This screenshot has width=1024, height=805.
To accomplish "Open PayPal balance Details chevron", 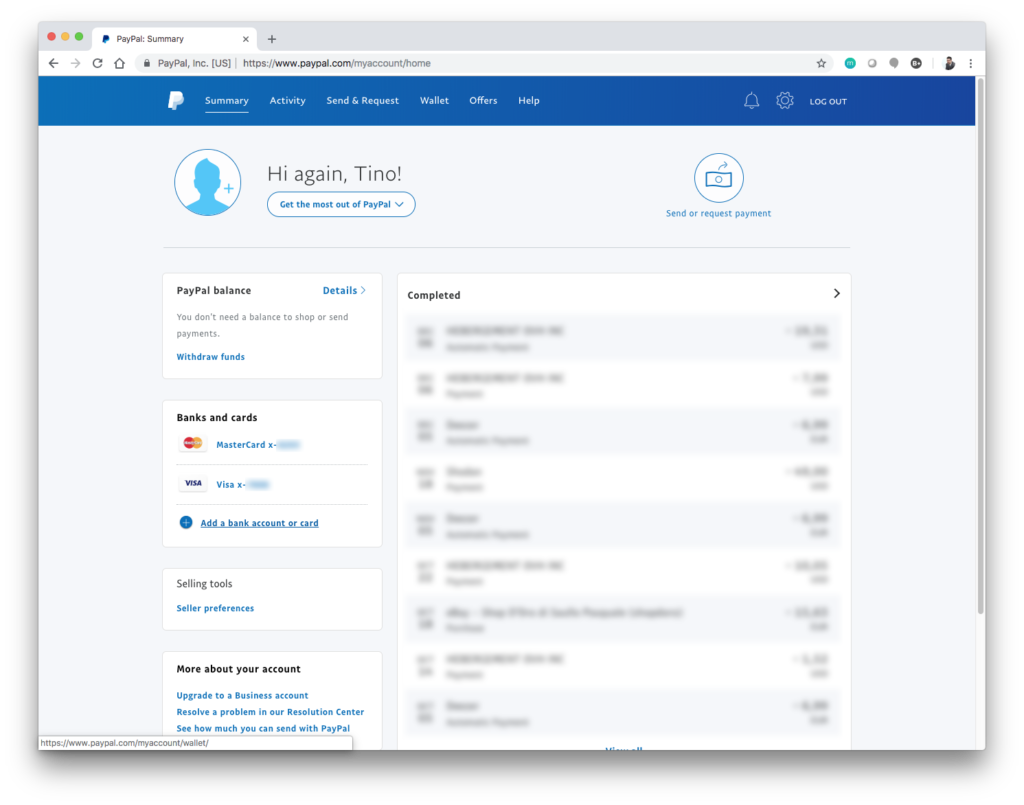I will click(344, 291).
